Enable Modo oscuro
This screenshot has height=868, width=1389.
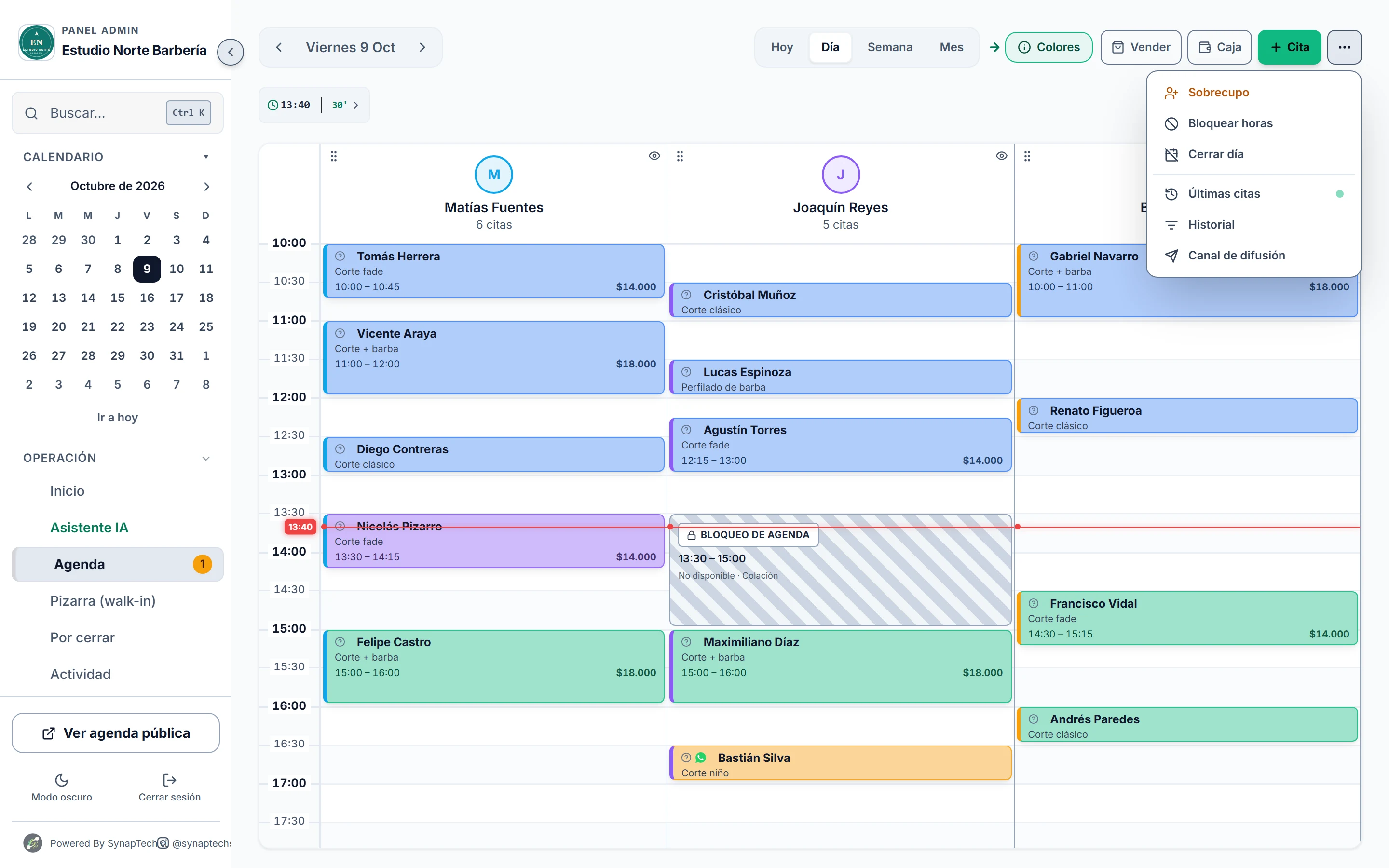tap(61, 787)
